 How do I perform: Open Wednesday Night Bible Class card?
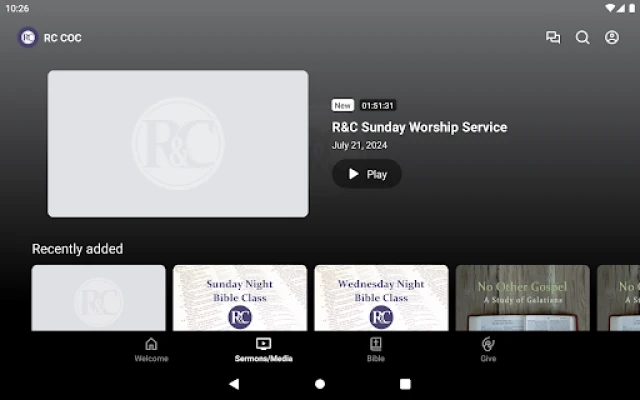coord(381,298)
